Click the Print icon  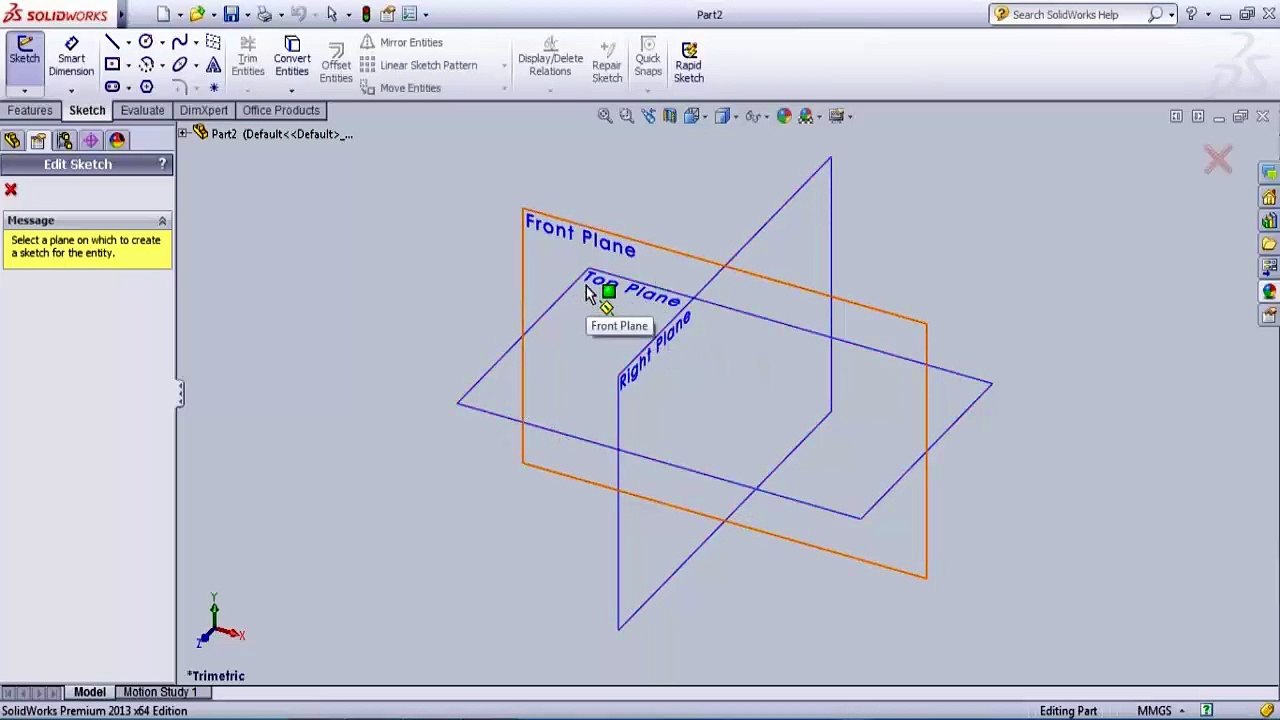(x=264, y=14)
